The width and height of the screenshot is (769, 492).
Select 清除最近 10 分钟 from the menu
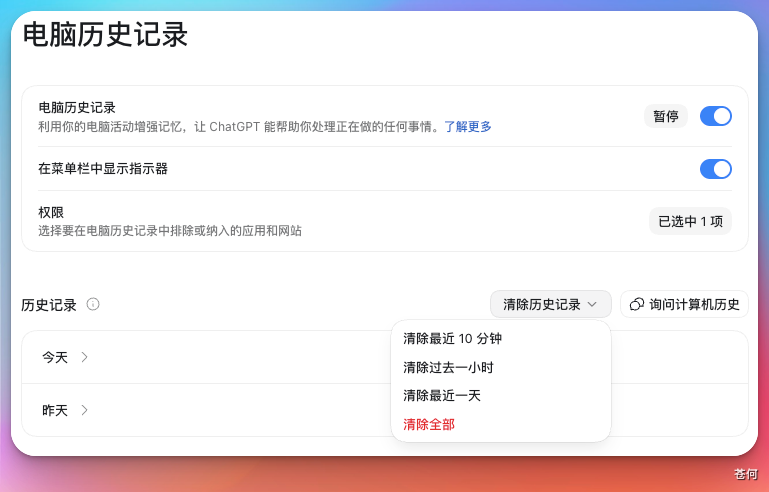click(501, 338)
